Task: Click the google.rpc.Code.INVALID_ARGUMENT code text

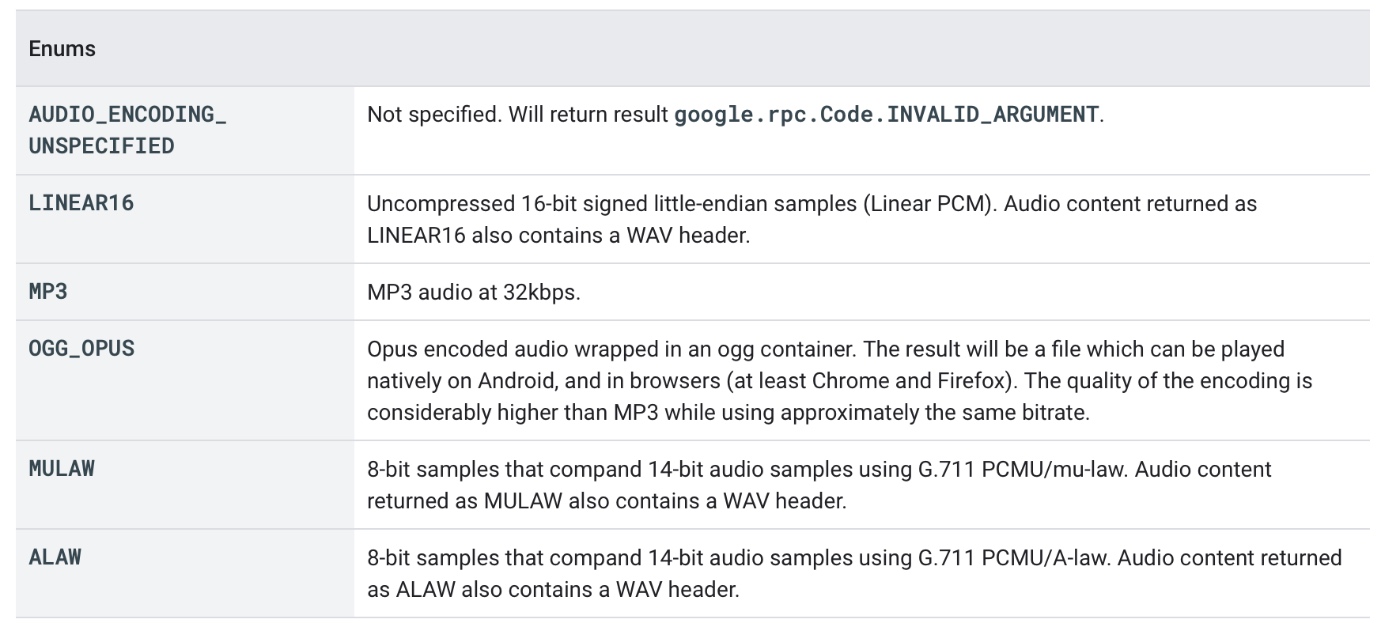Action: [886, 114]
